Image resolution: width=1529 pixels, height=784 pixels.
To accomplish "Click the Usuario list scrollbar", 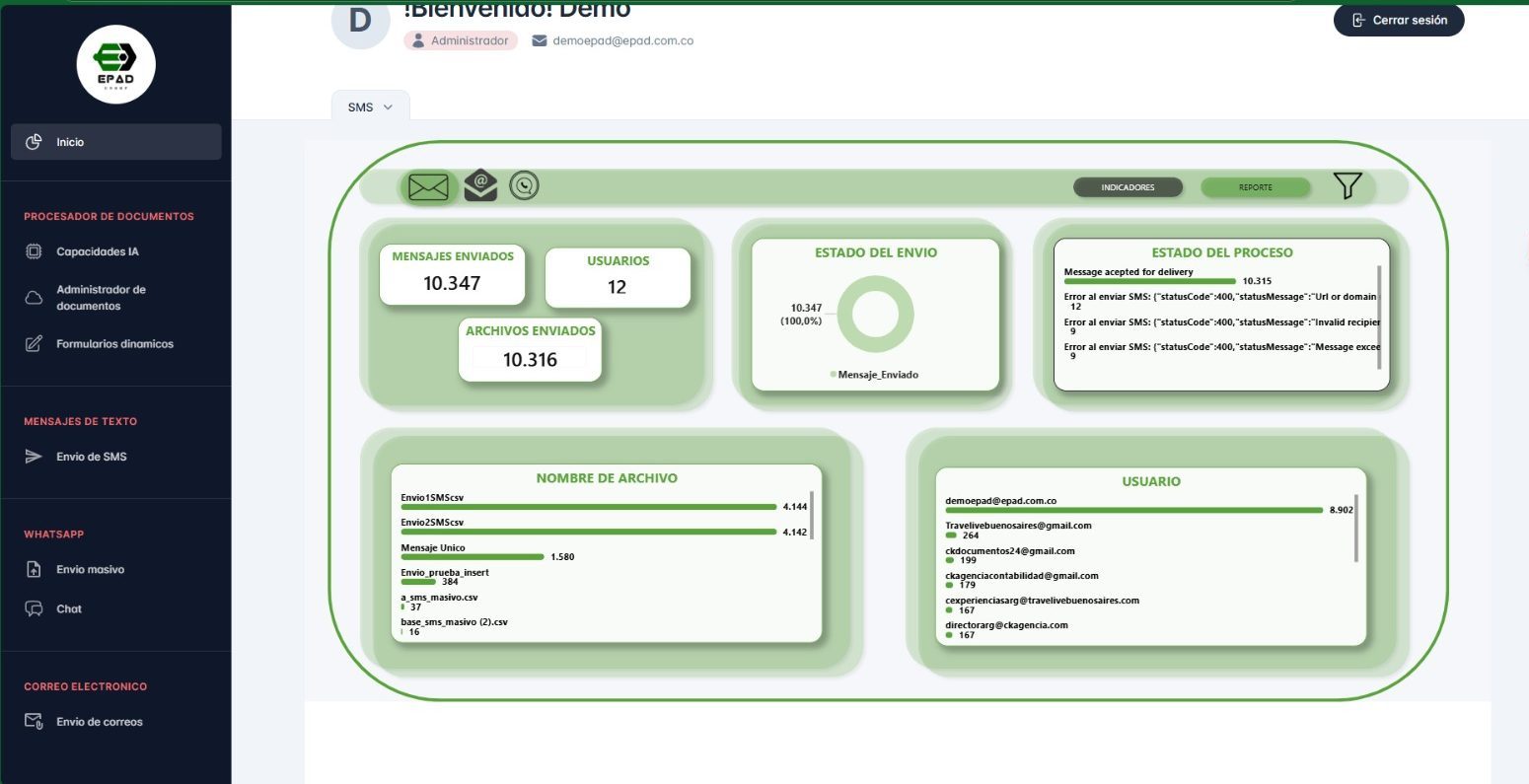I will pos(1356,528).
